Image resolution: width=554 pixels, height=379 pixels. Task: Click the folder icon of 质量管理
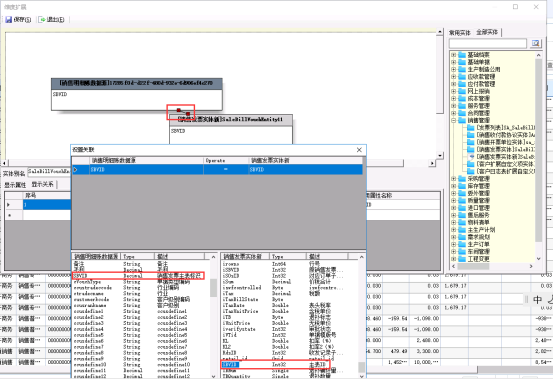[462, 200]
